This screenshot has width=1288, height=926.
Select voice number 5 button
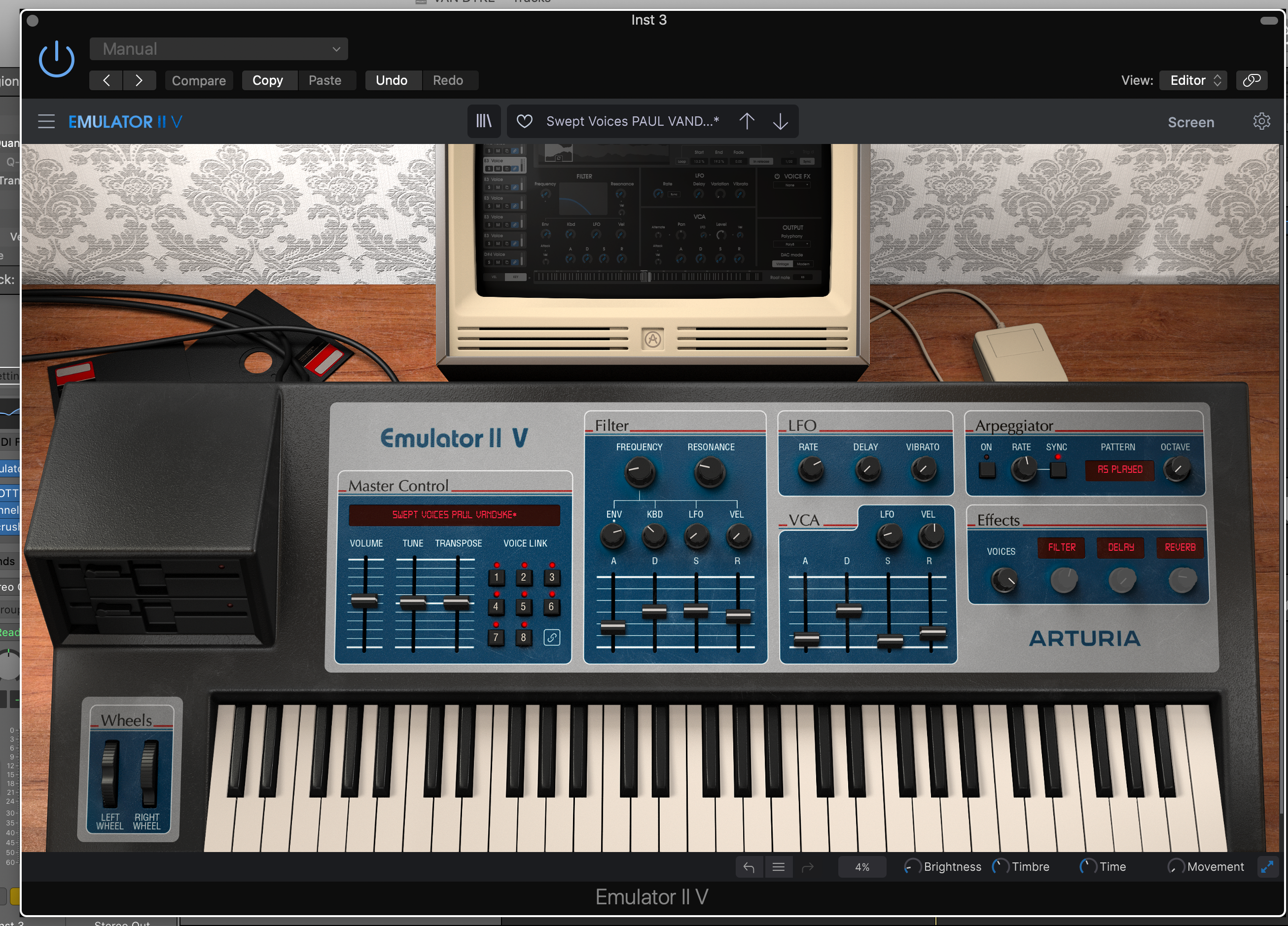pyautogui.click(x=523, y=606)
